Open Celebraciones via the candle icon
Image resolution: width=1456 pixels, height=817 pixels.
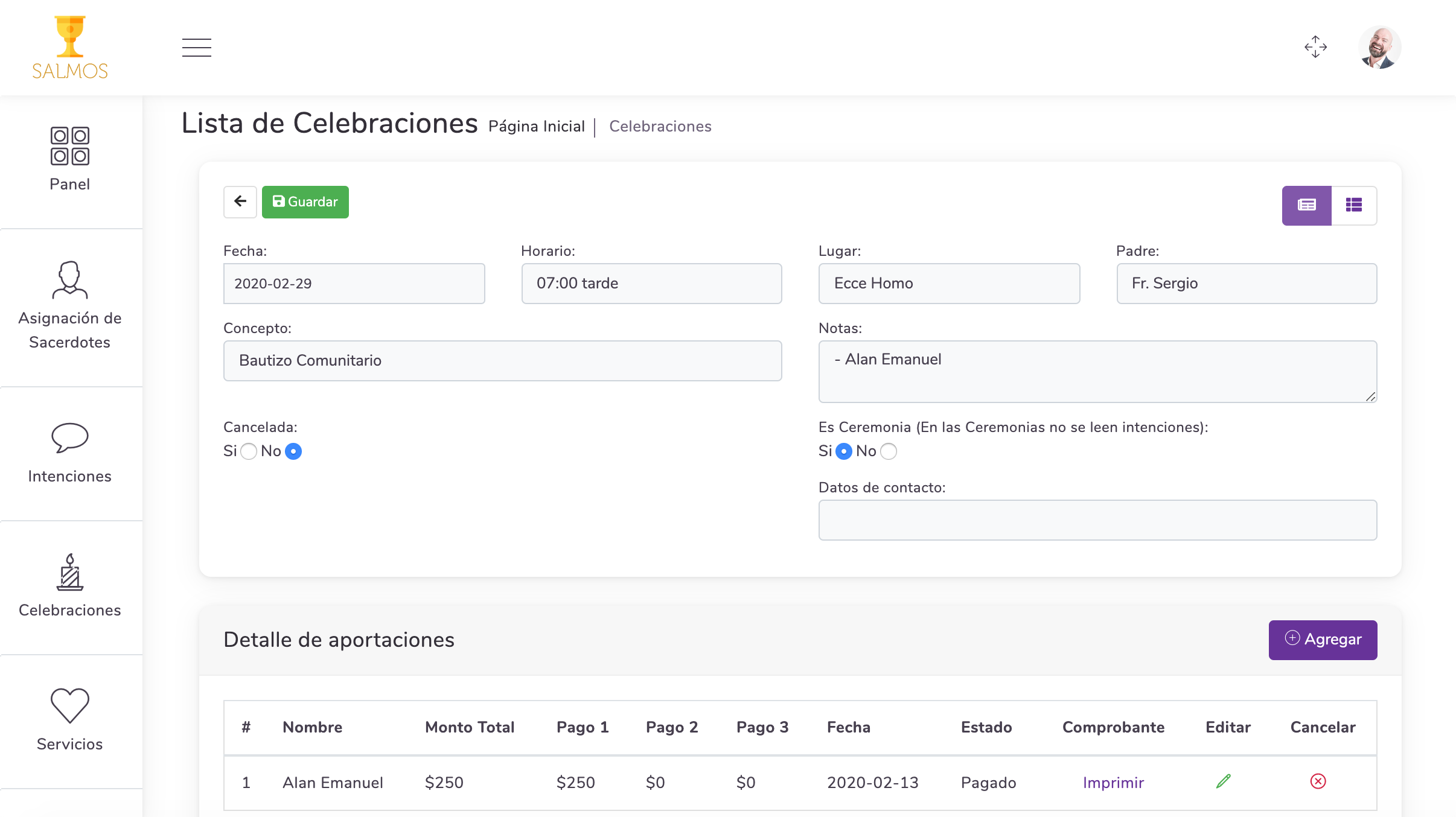[70, 573]
